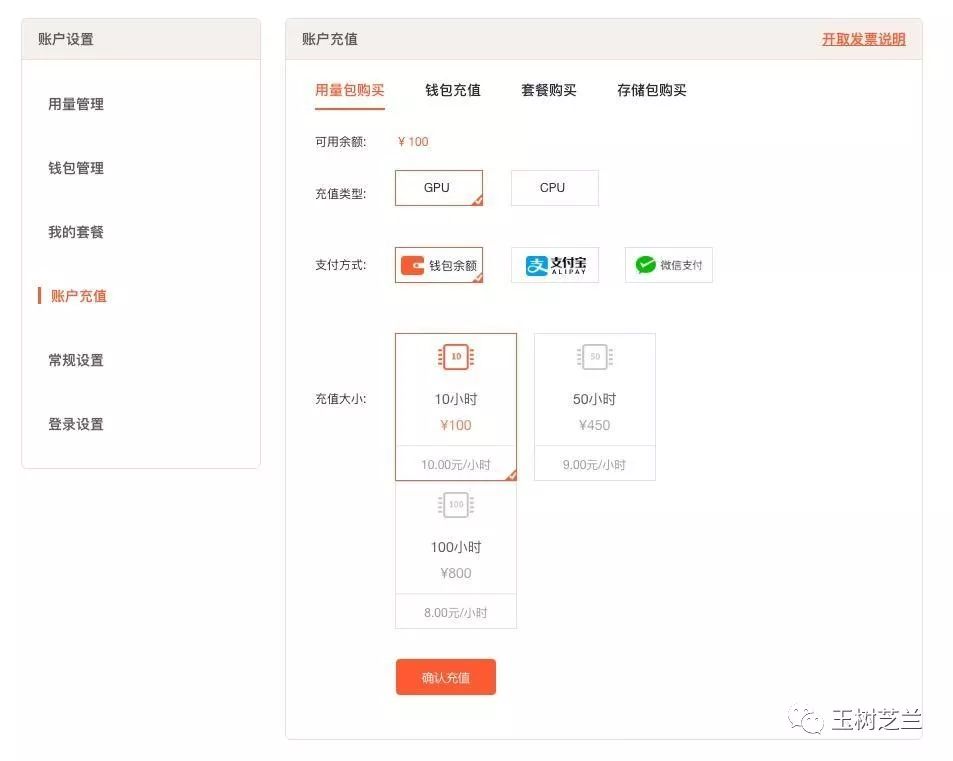Click the ¥100 available balance amount
The height and width of the screenshot is (761, 953).
pyautogui.click(x=412, y=141)
